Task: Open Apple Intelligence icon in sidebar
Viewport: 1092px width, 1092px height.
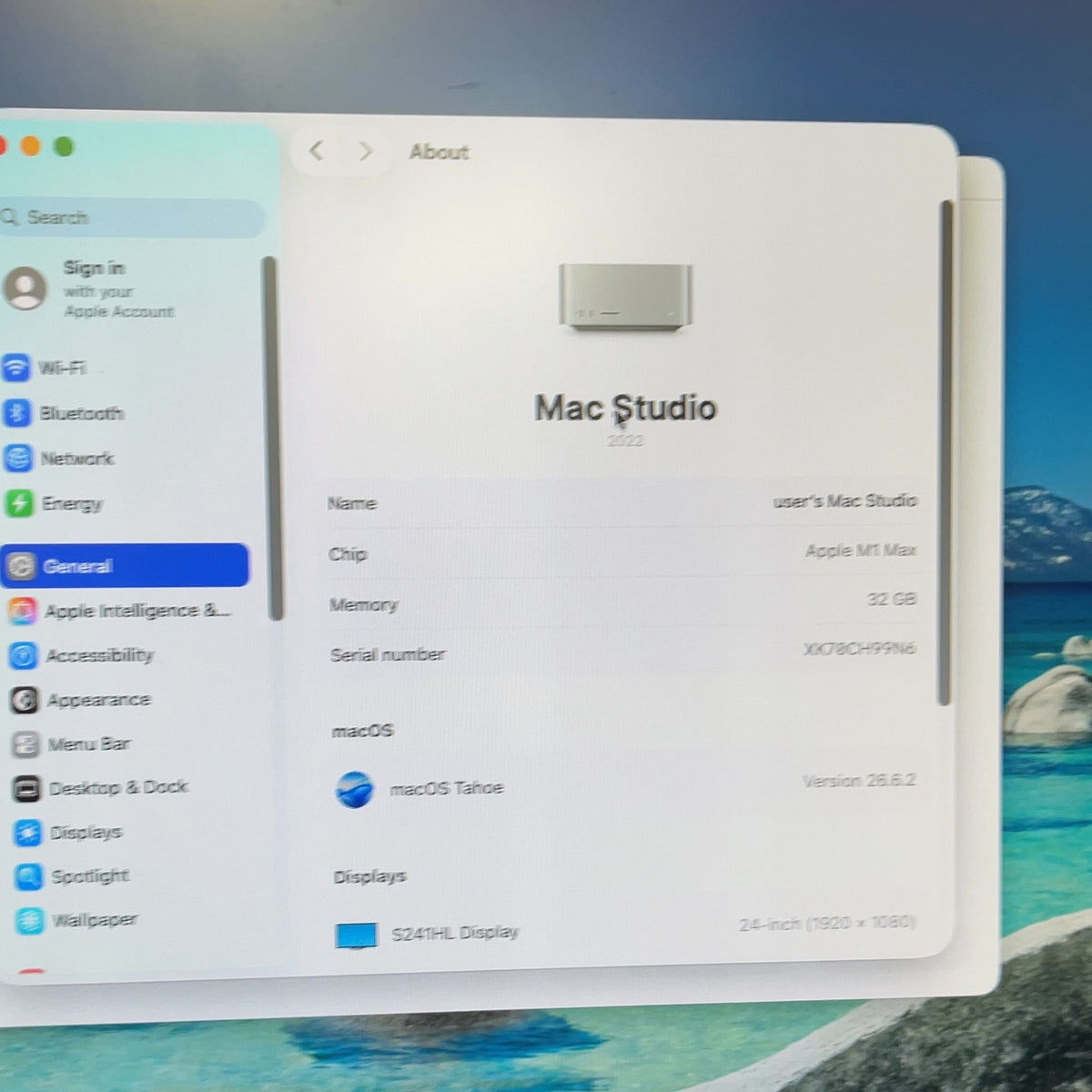Action: click(23, 611)
